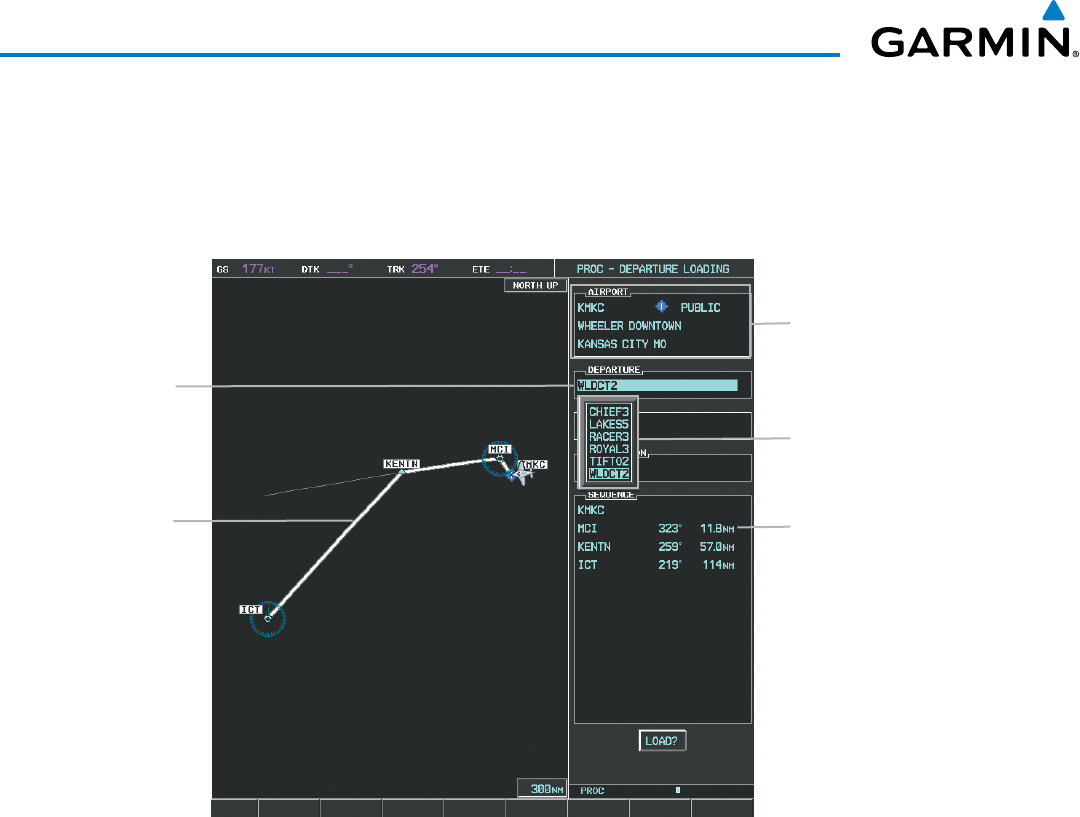
Task: Click the KANSAS CITY MO text
Action: 622,344
